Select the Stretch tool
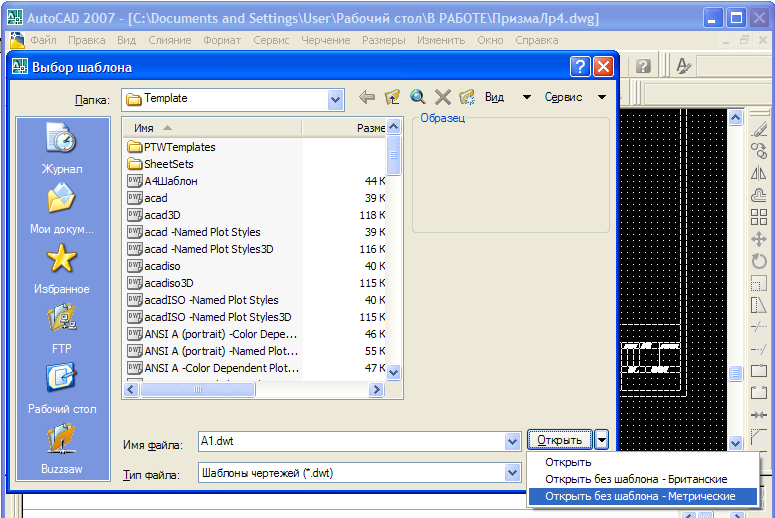The height and width of the screenshot is (518, 775). [x=759, y=305]
